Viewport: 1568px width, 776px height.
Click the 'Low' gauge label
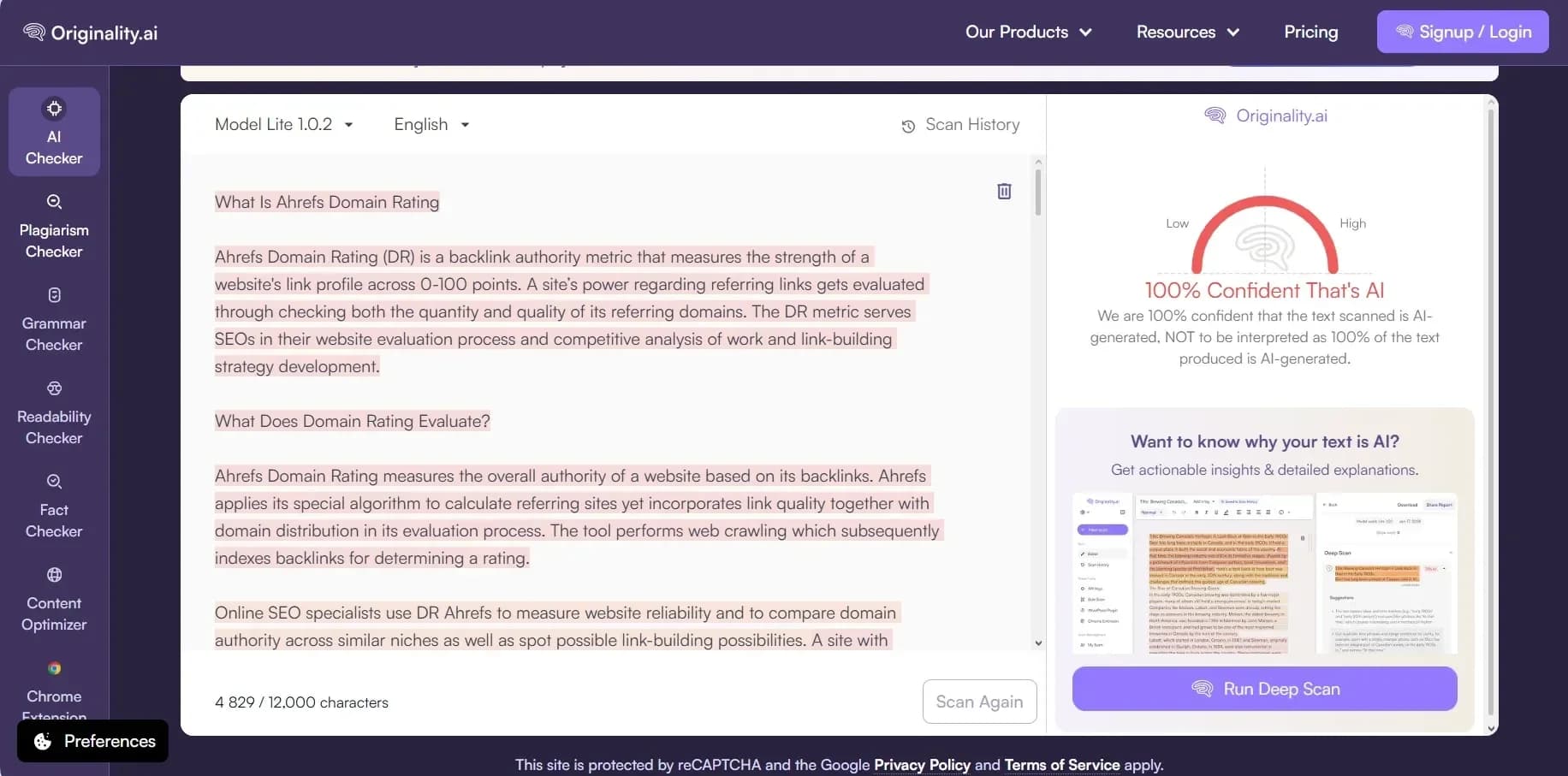pos(1177,223)
